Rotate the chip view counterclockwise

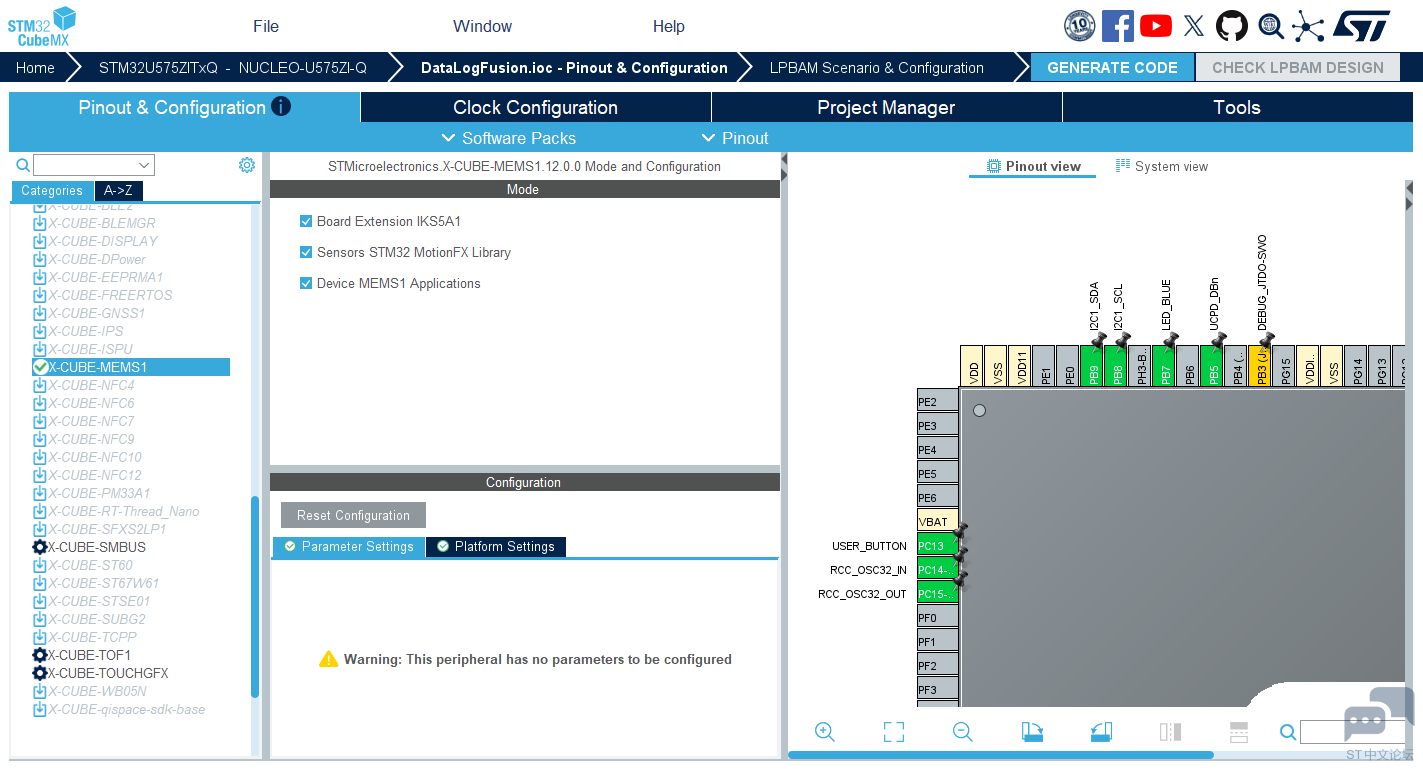point(1101,732)
